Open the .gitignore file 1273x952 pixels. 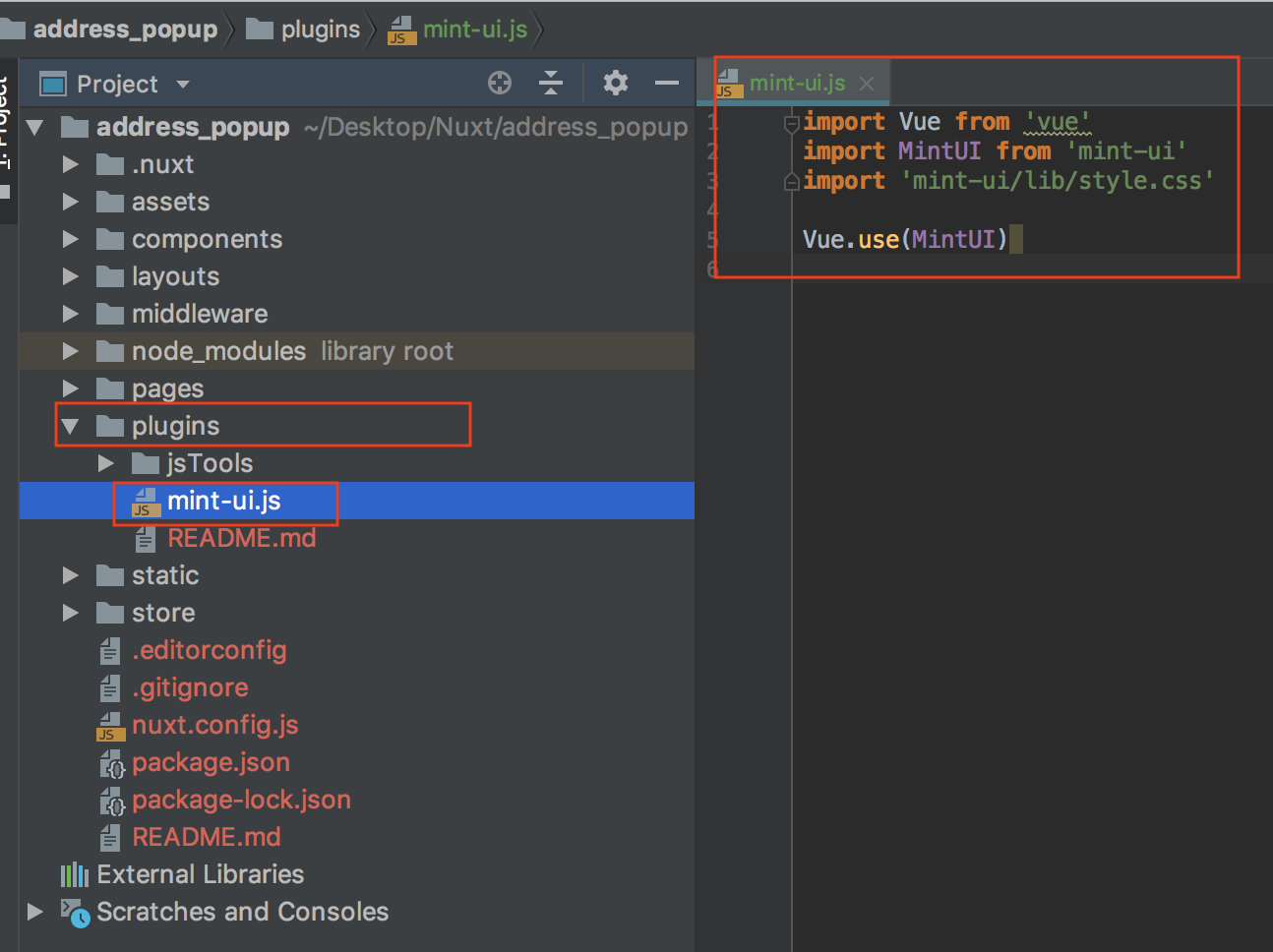click(190, 687)
